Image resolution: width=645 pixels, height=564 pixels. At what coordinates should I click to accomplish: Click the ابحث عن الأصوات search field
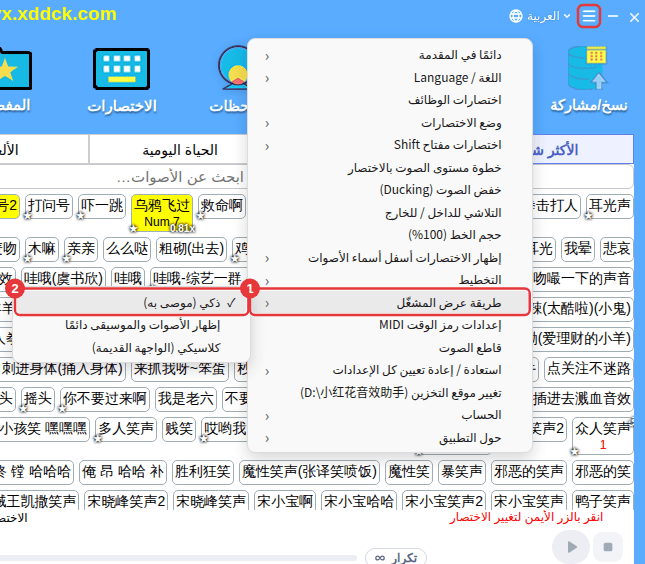123,177
